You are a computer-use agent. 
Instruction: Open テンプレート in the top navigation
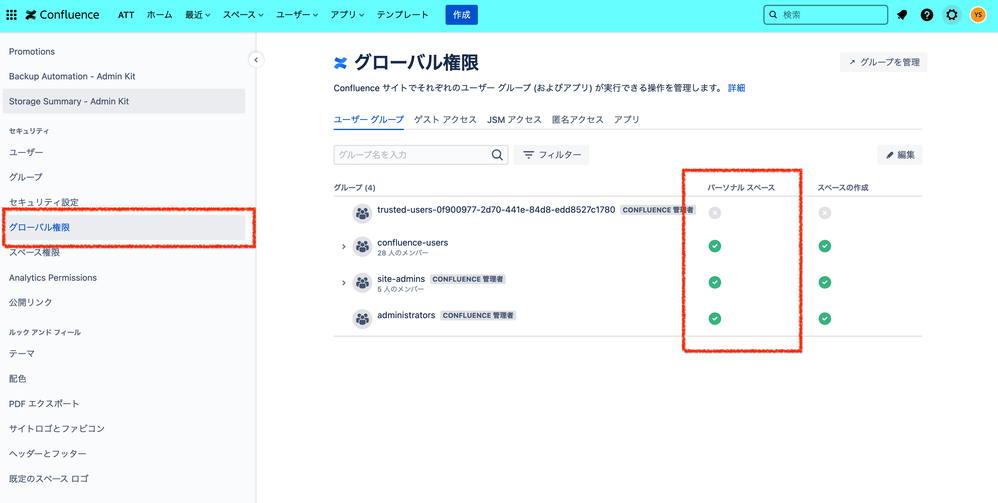[403, 15]
